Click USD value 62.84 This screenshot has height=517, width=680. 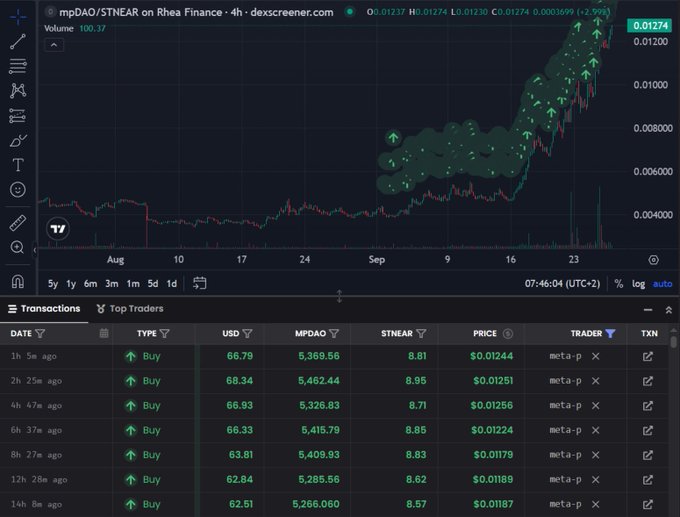click(239, 480)
